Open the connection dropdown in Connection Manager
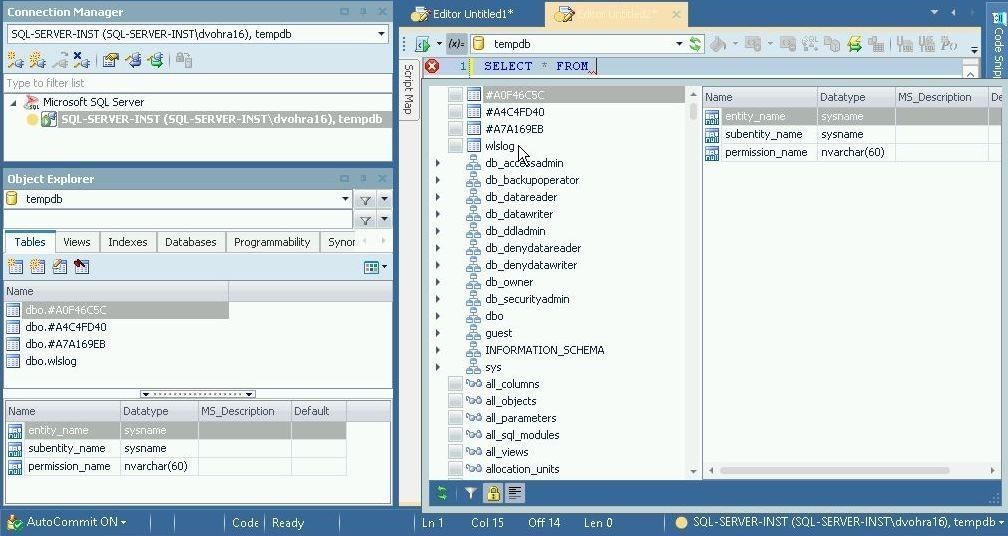The width and height of the screenshot is (1008, 536). pos(381,34)
